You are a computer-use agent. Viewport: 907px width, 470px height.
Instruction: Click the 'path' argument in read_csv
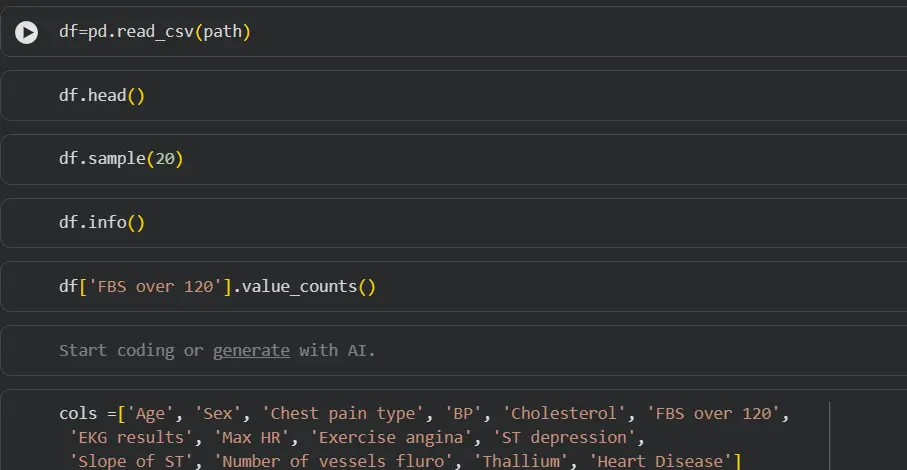point(222,32)
